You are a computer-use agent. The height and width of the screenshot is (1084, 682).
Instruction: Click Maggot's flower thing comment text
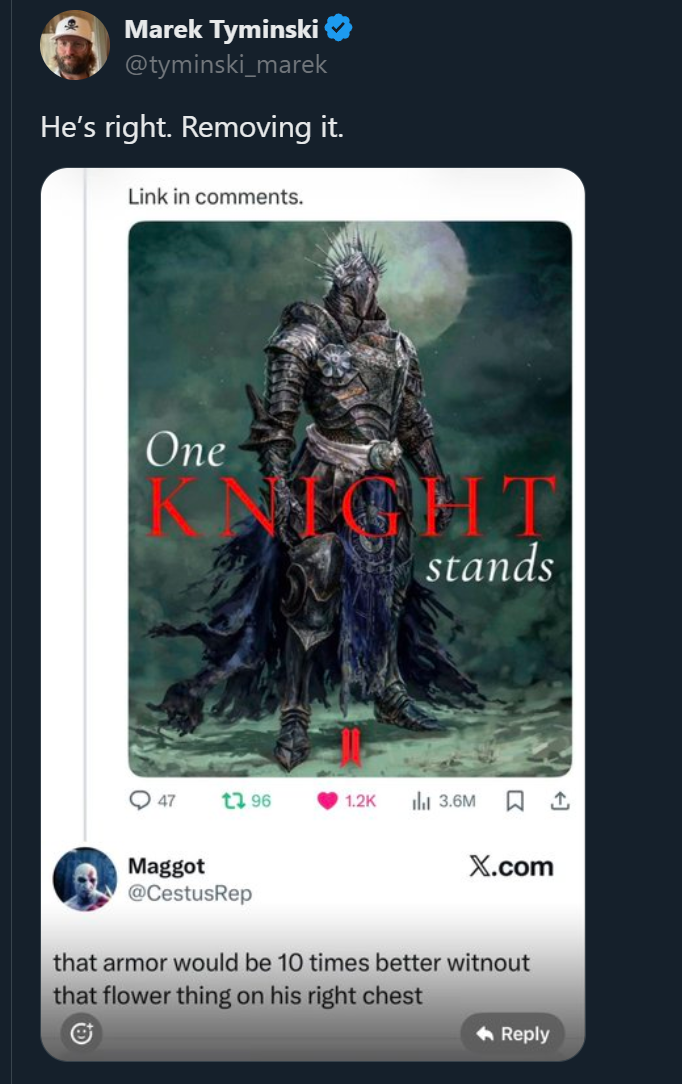click(x=292, y=978)
